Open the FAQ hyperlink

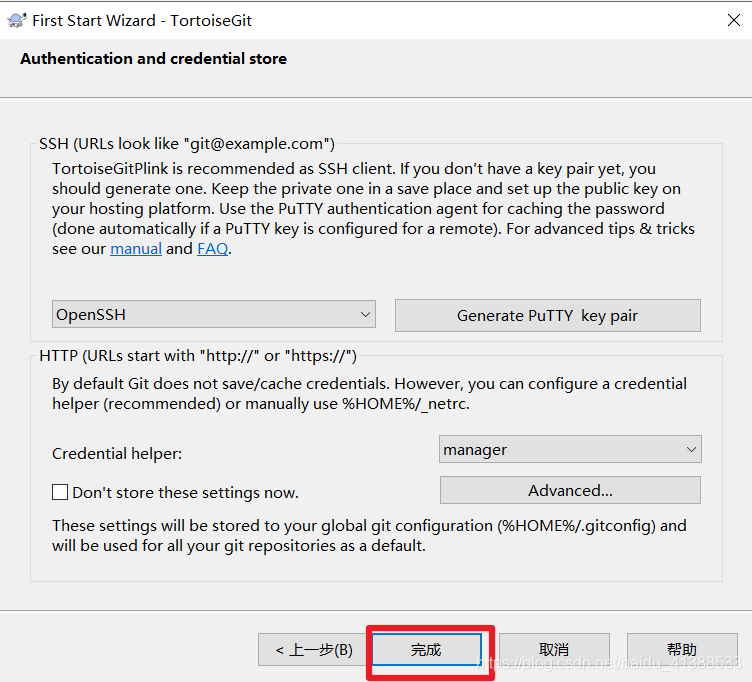point(212,249)
